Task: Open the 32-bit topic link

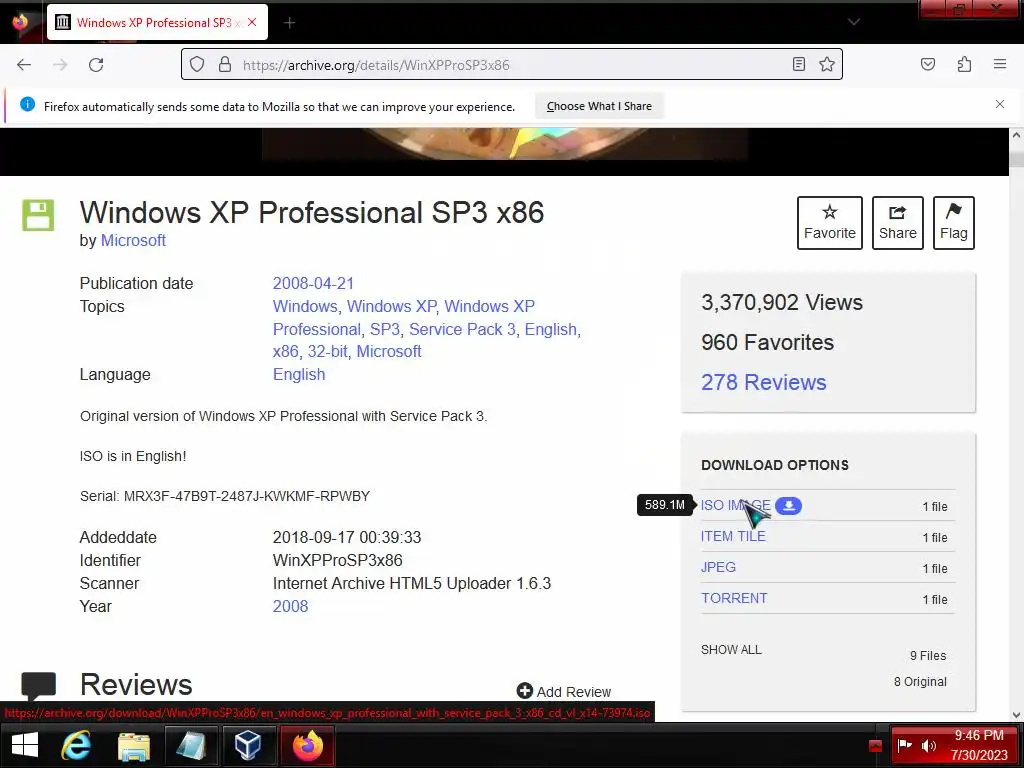Action: (x=327, y=351)
